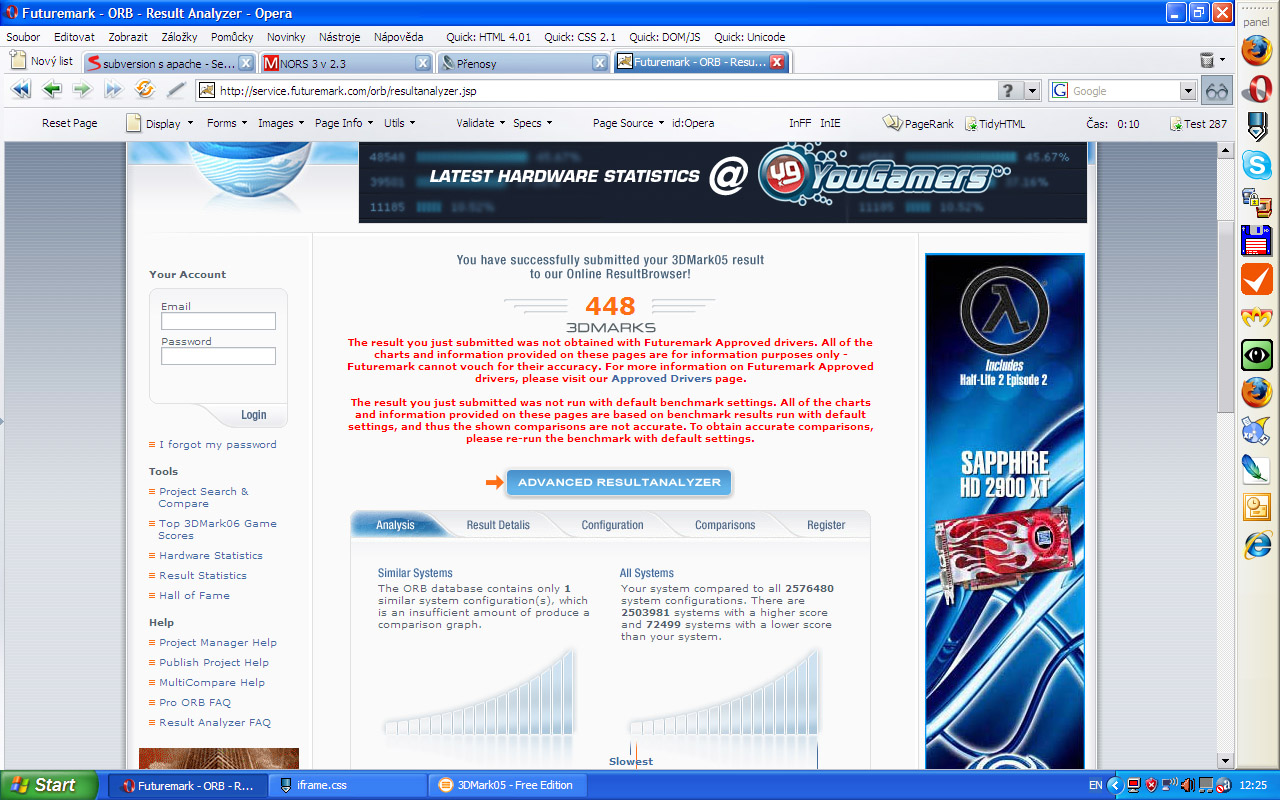Viewport: 1280px width, 800px height.
Task: Open the Result Details page tab
Action: pos(498,525)
